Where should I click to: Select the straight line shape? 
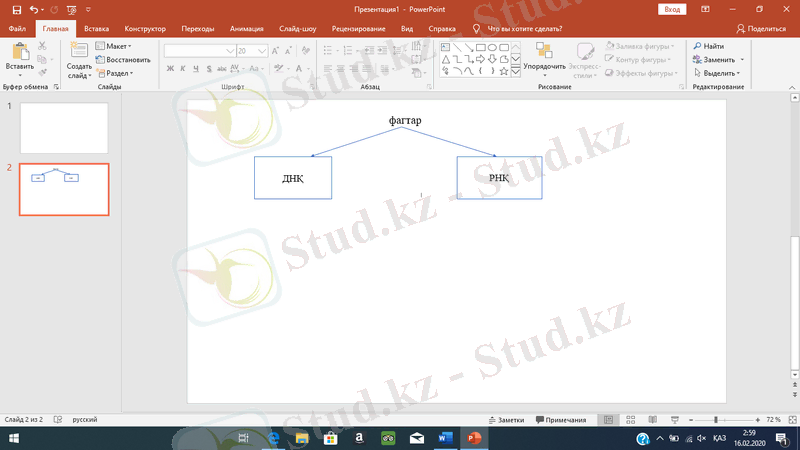coord(457,47)
